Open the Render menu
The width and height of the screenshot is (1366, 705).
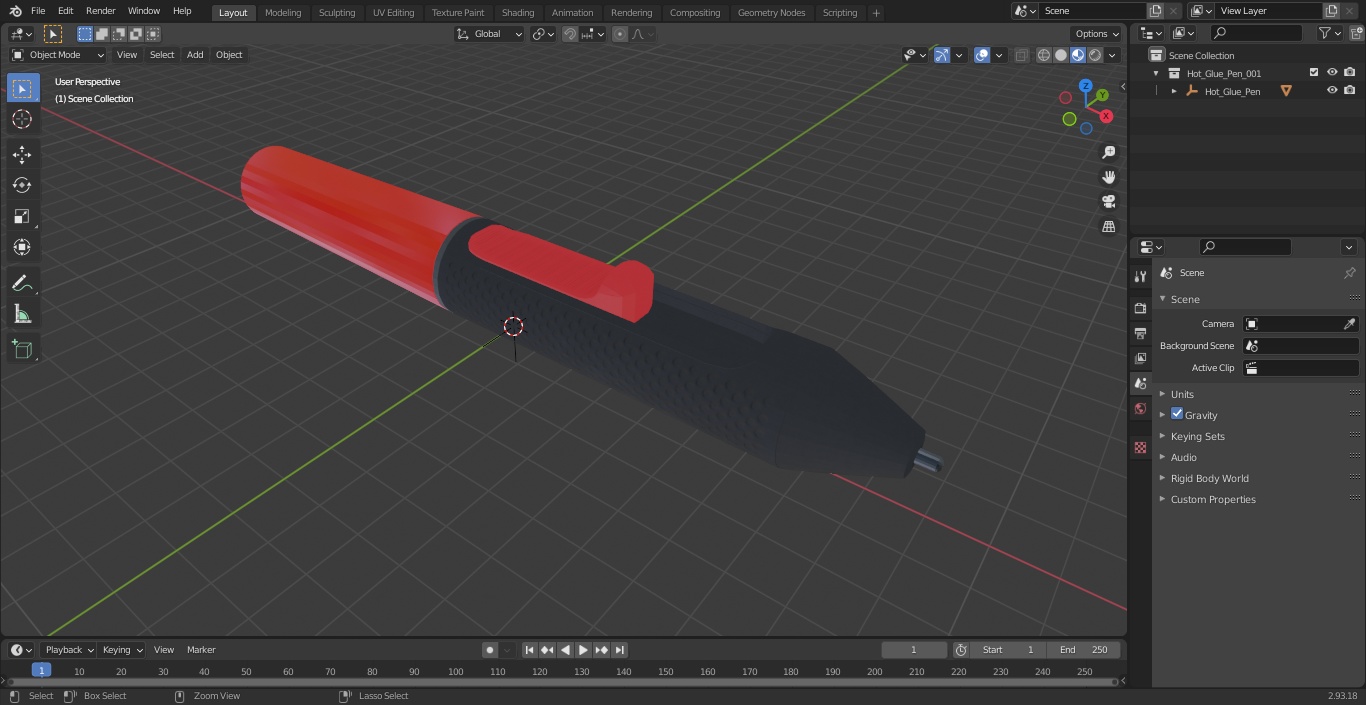(100, 11)
